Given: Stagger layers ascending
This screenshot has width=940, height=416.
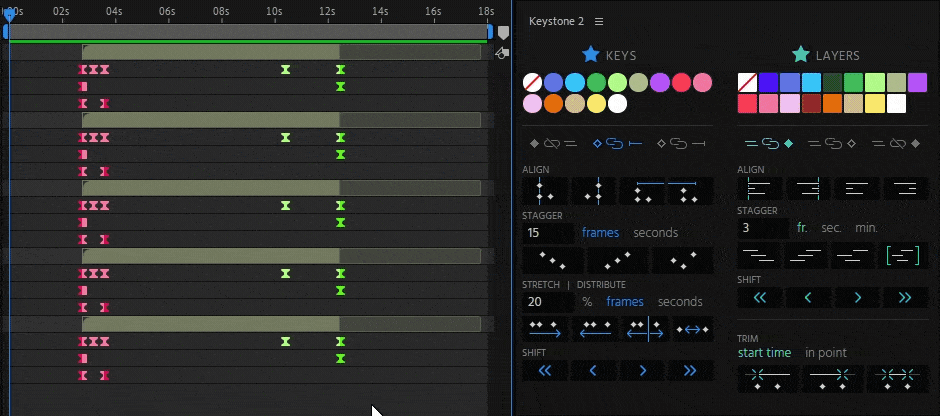Looking at the screenshot, I should point(808,255).
